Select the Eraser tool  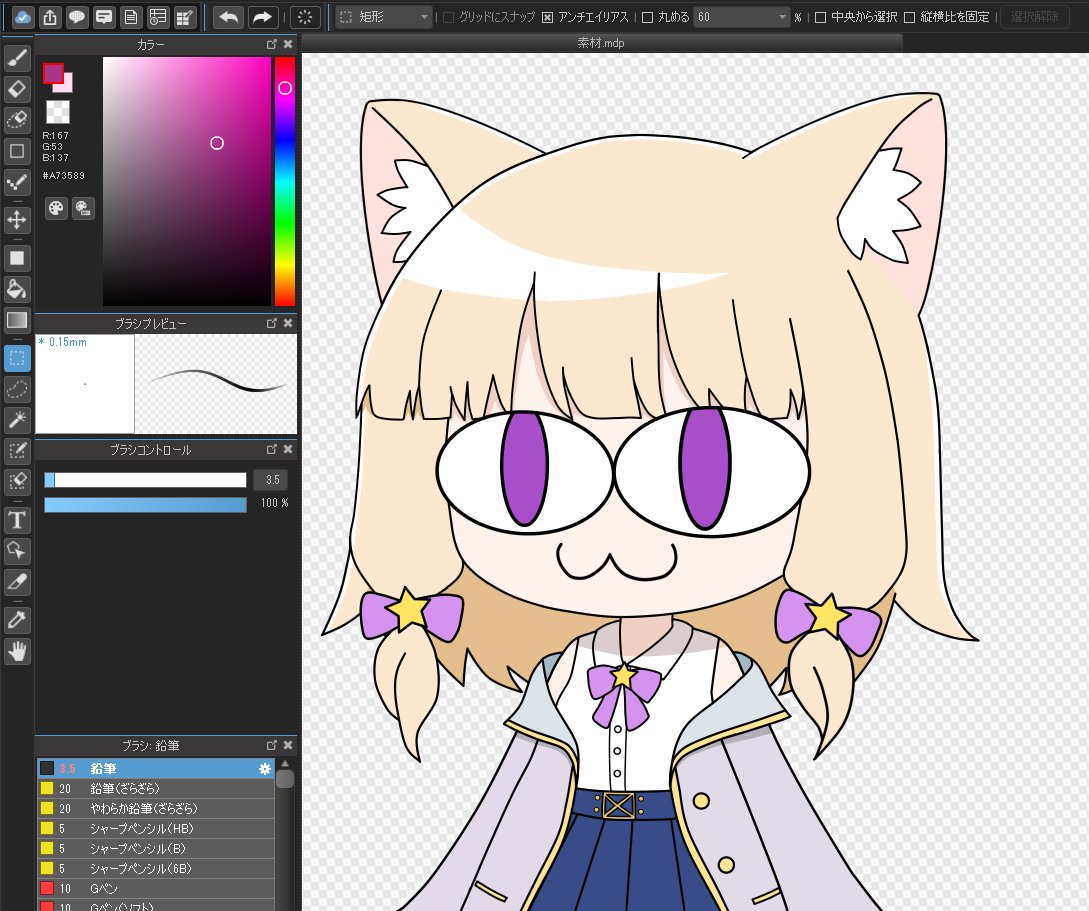(17, 89)
